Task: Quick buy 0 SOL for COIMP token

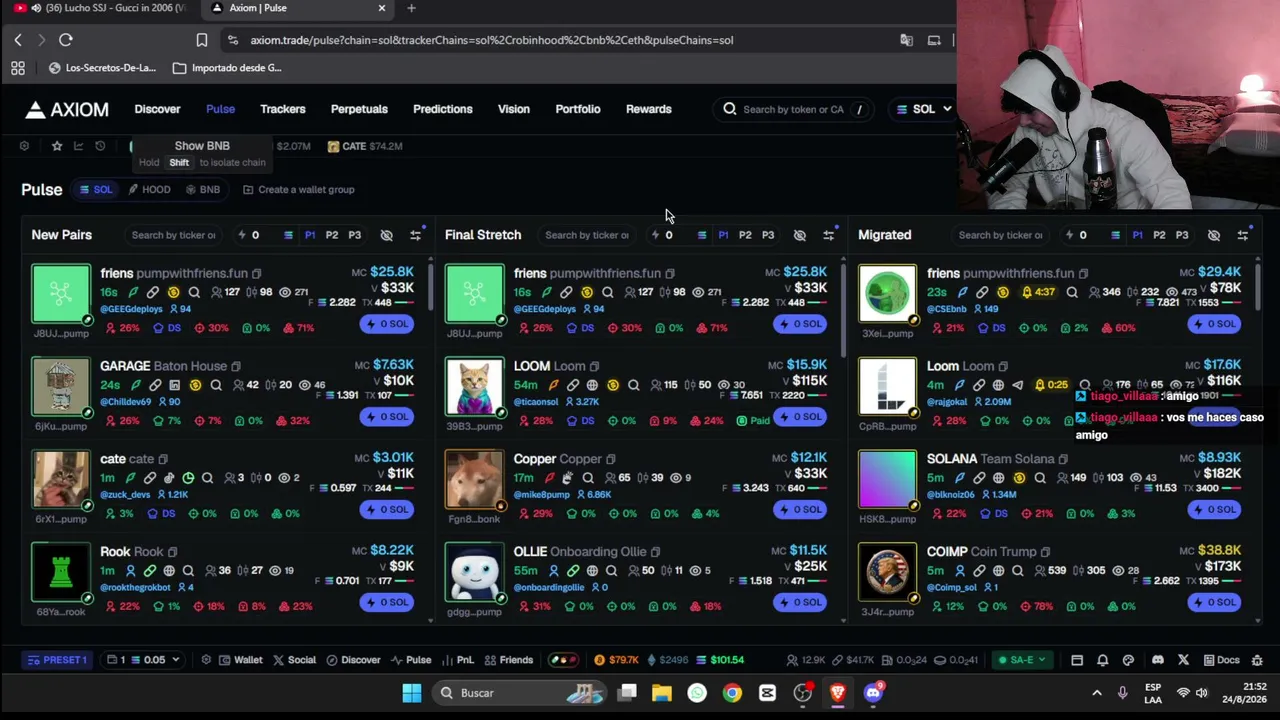Action: click(1214, 602)
